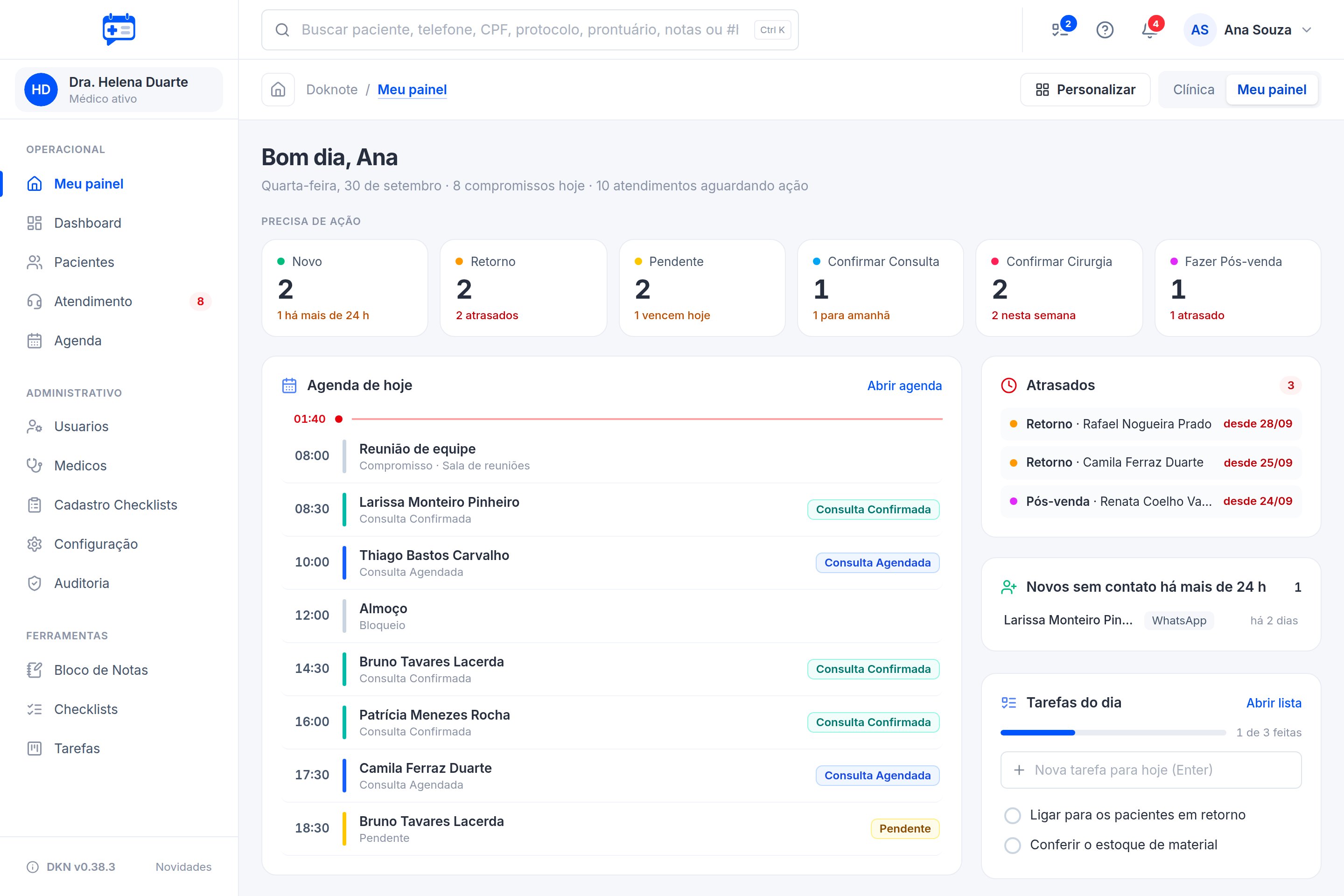Viewport: 1344px width, 896px height.
Task: Mark 'Ligar para os pacientes em retorno' done
Action: [1013, 815]
